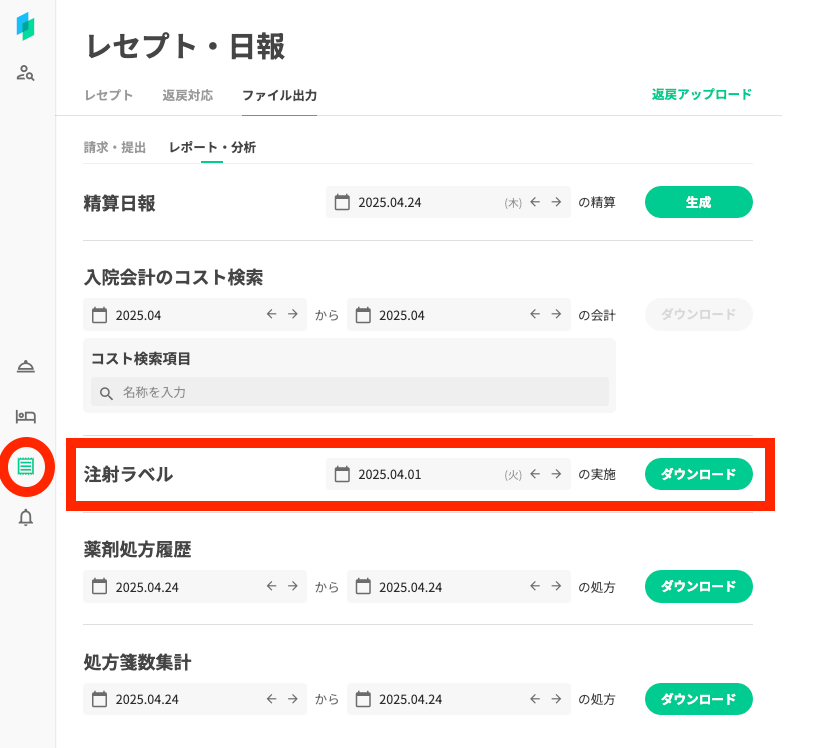This screenshot has height=748, width=816.
Task: Advance the 入院会計 start month by one
Action: coord(293,314)
